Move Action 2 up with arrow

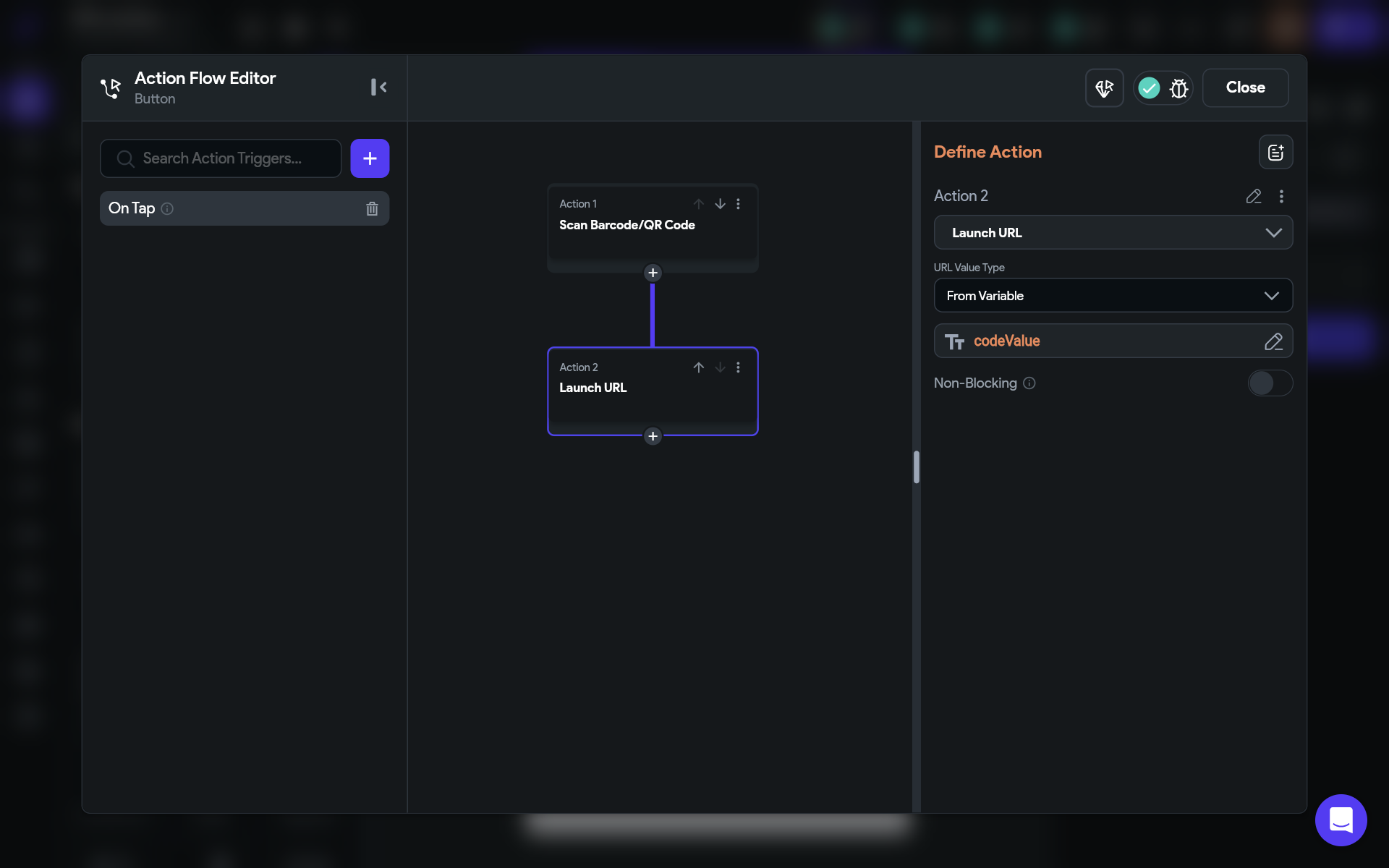tap(698, 367)
